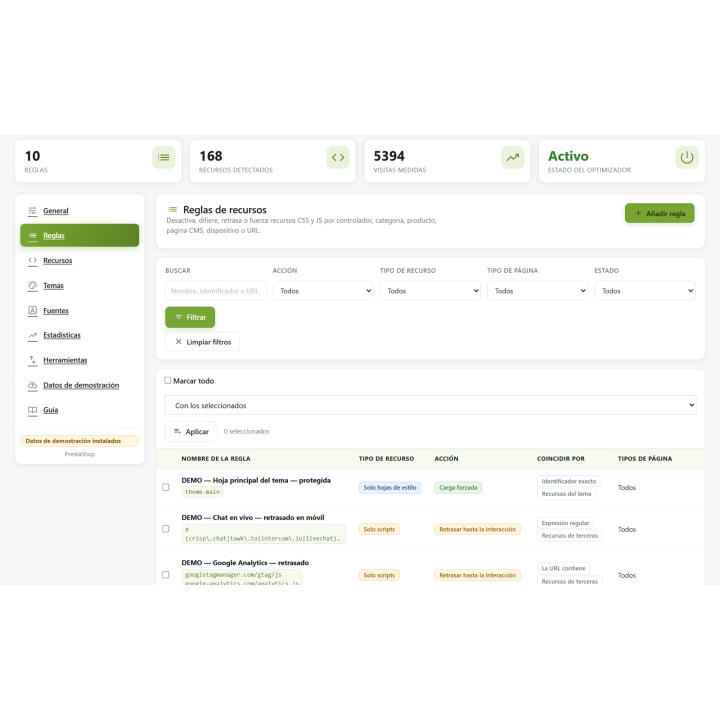Click the Filtrar button

coord(190,317)
